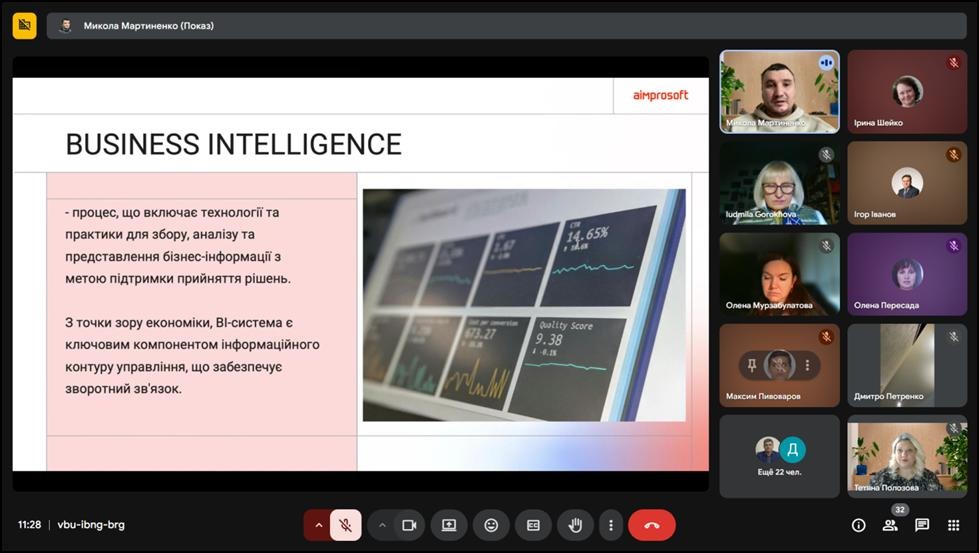Open the more options menu
Screen dimensions: 979x553
[x=610, y=525]
